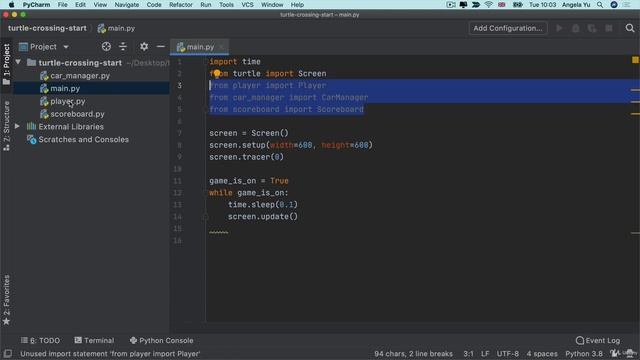Screen dimensions: 640x360
Task: Open the Tools menu
Action: tap(226, 5)
